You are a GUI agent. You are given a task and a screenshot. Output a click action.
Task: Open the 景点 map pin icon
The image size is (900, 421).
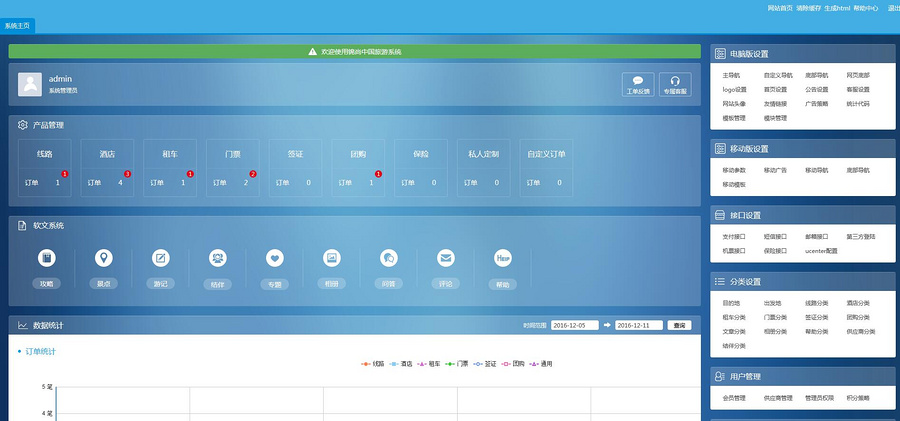pyautogui.click(x=104, y=258)
